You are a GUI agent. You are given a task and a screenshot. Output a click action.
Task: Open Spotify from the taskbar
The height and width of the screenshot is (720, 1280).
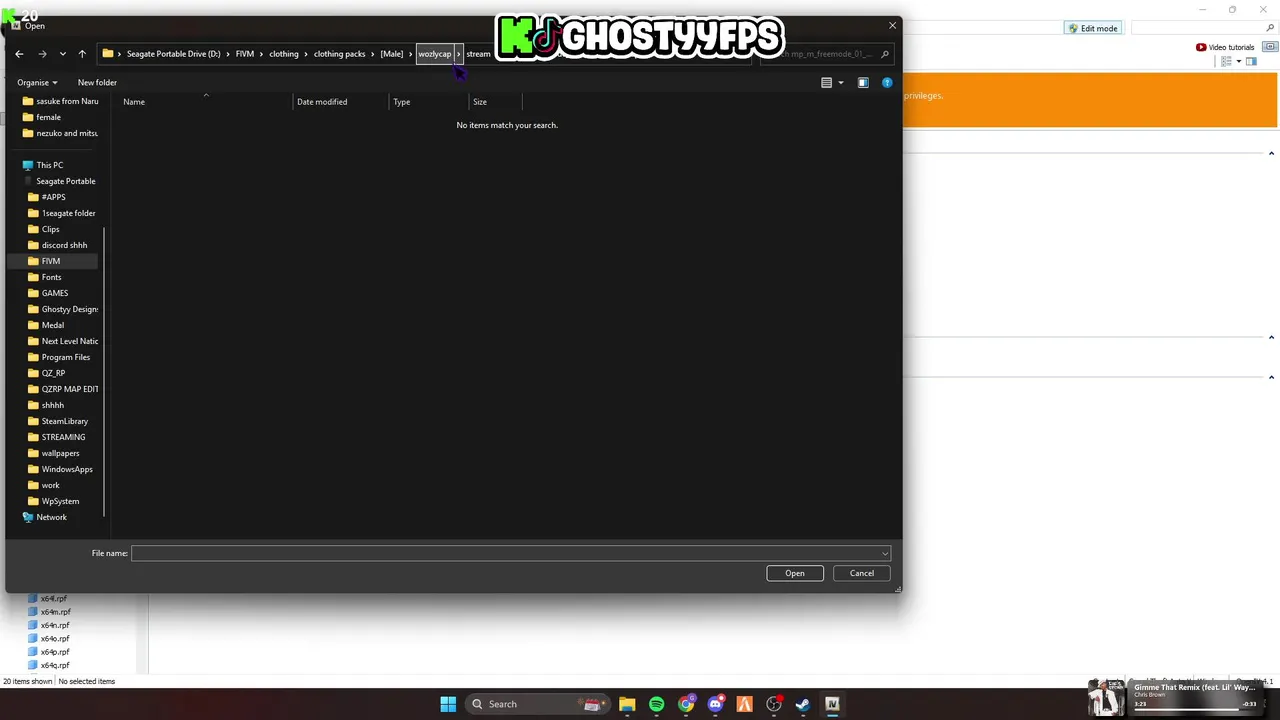coord(656,704)
